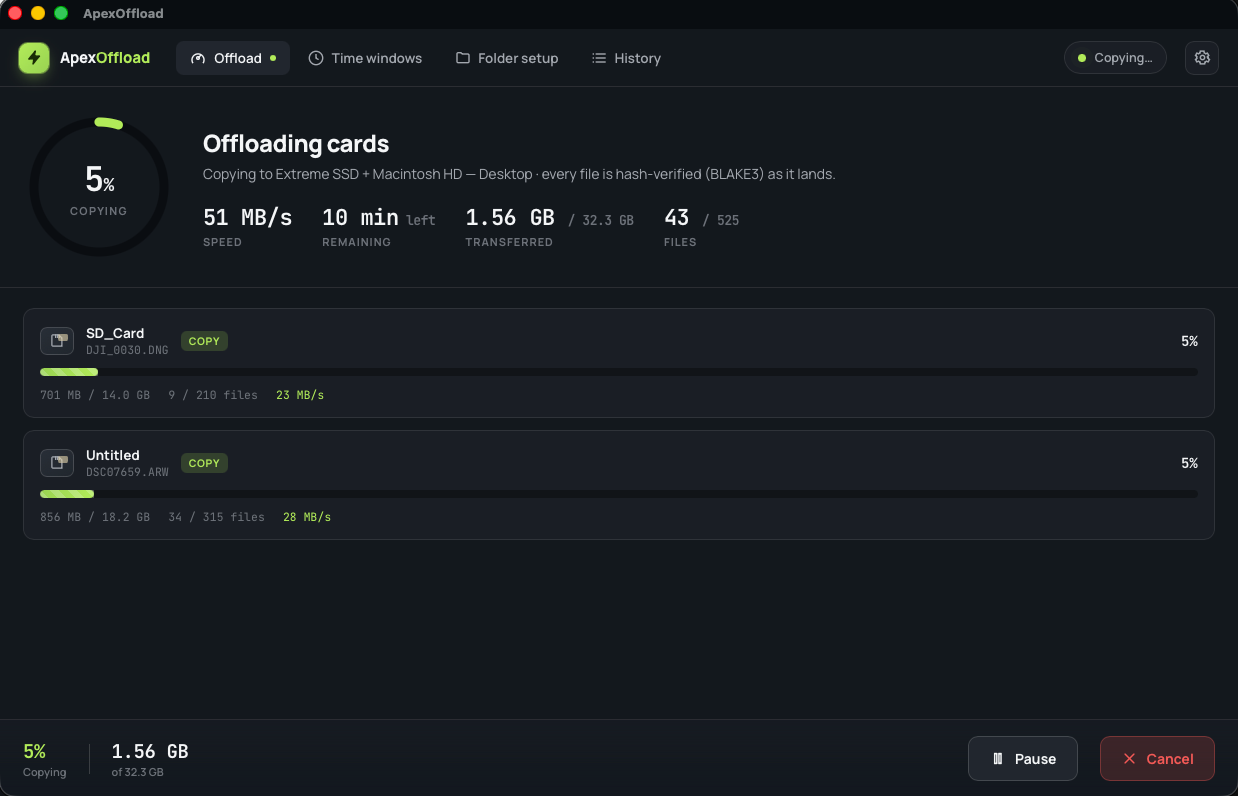This screenshot has height=796, width=1238.
Task: Cancel the offload
Action: click(1157, 759)
